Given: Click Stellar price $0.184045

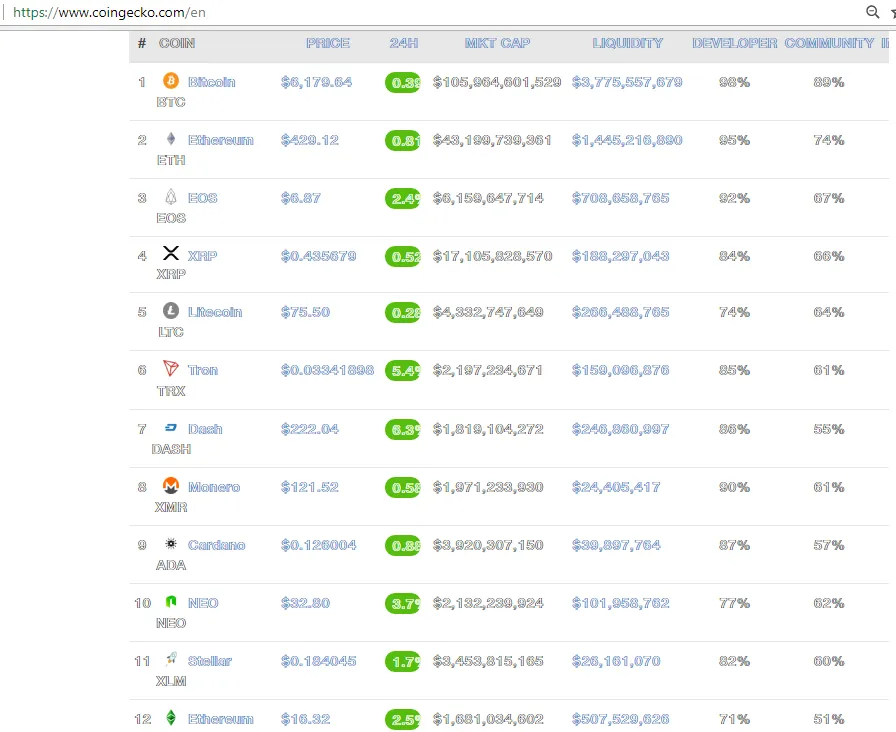Looking at the screenshot, I should (318, 661).
